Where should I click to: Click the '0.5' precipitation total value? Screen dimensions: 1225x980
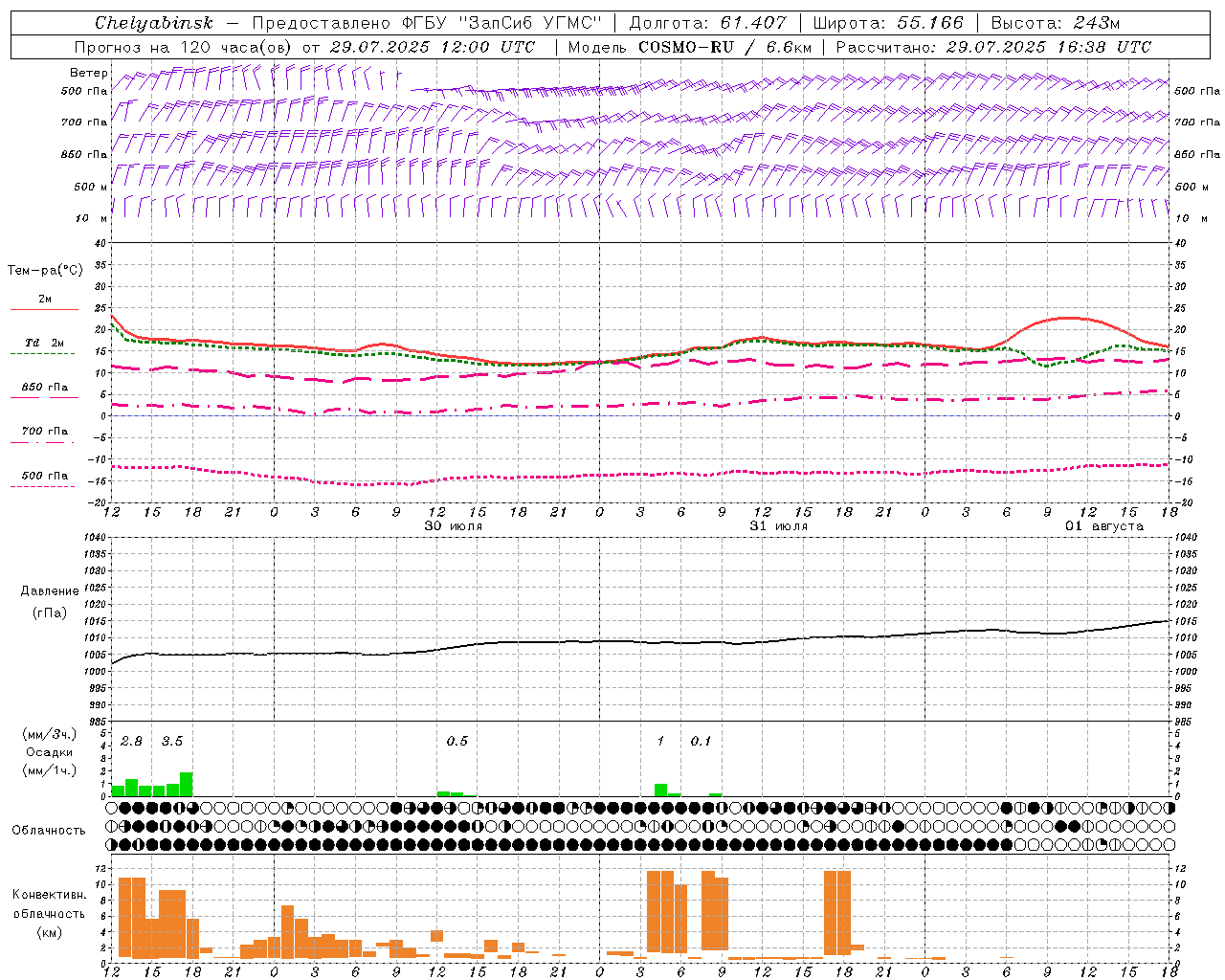tap(457, 741)
